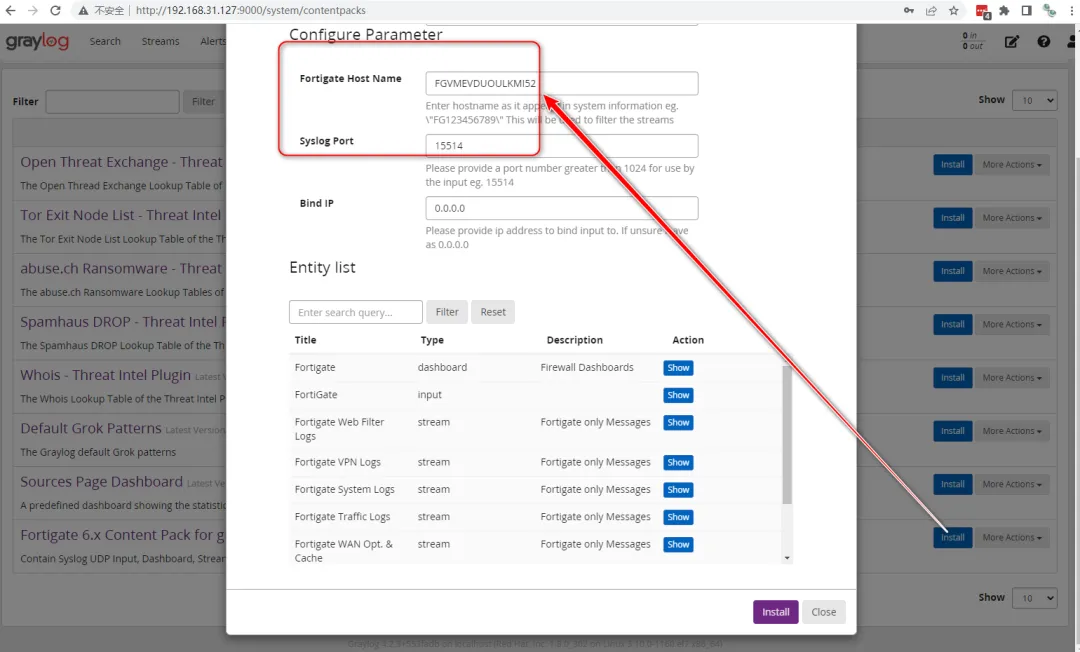This screenshot has width=1080, height=652.
Task: Install the Tor Exit Node List pack
Action: [953, 218]
